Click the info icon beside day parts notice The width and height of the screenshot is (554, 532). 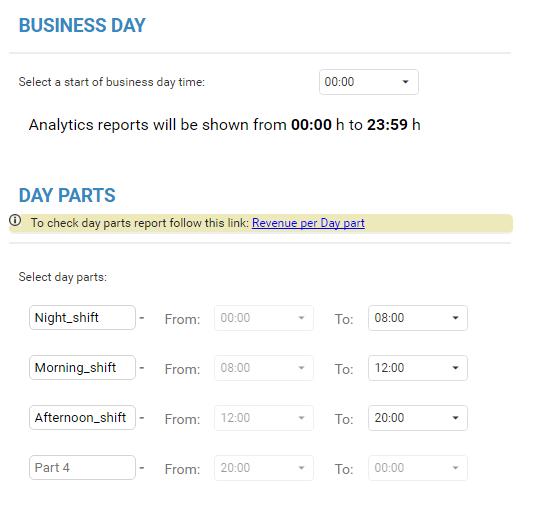(15, 220)
